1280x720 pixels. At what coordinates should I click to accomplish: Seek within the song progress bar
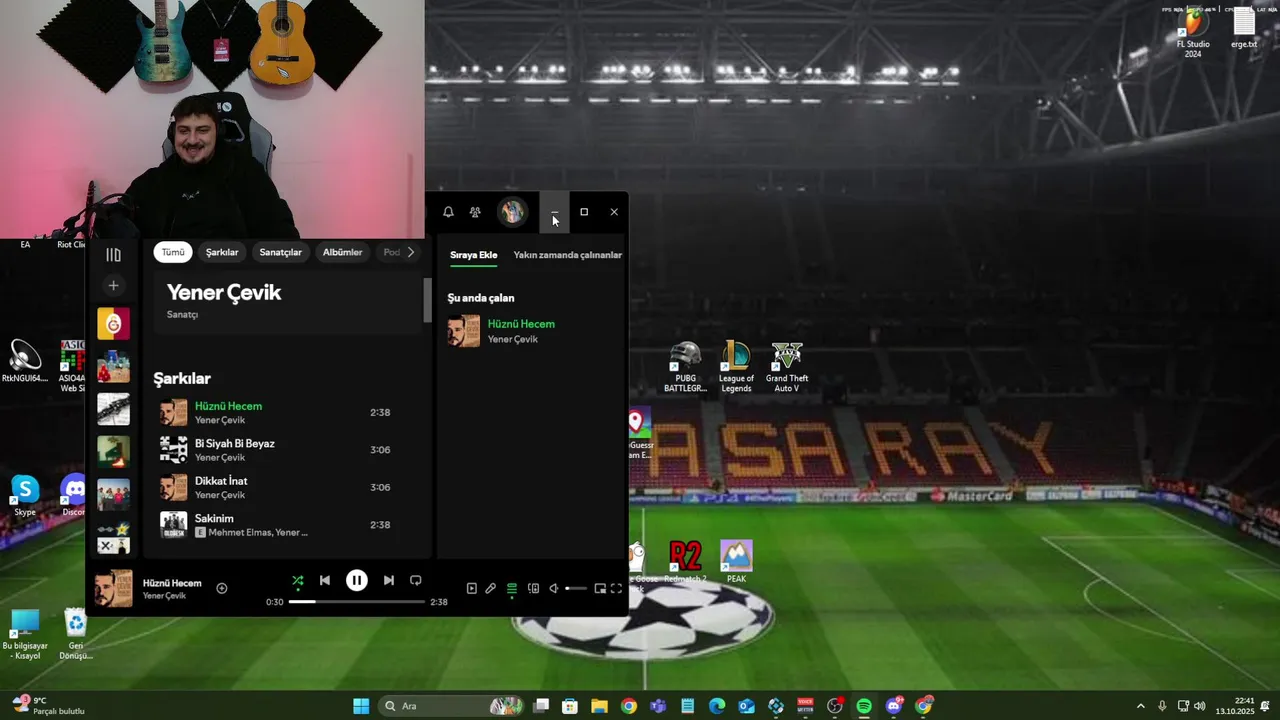coord(356,602)
